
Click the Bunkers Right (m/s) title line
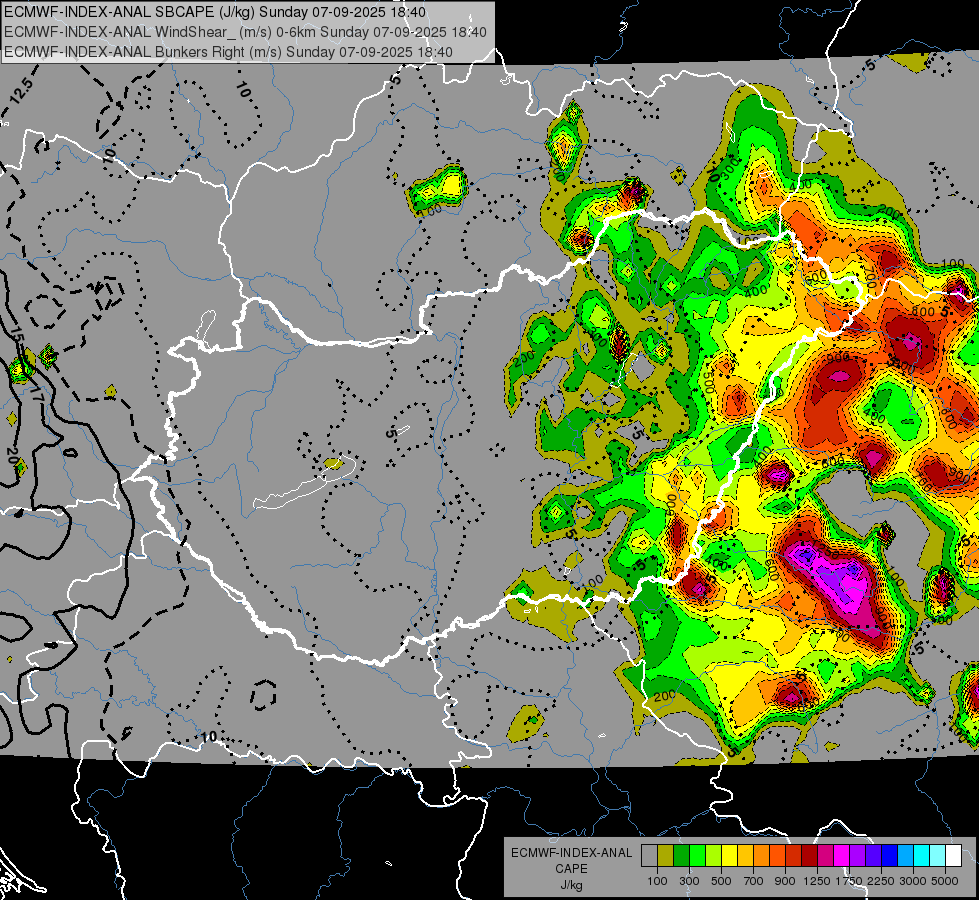pyautogui.click(x=229, y=52)
